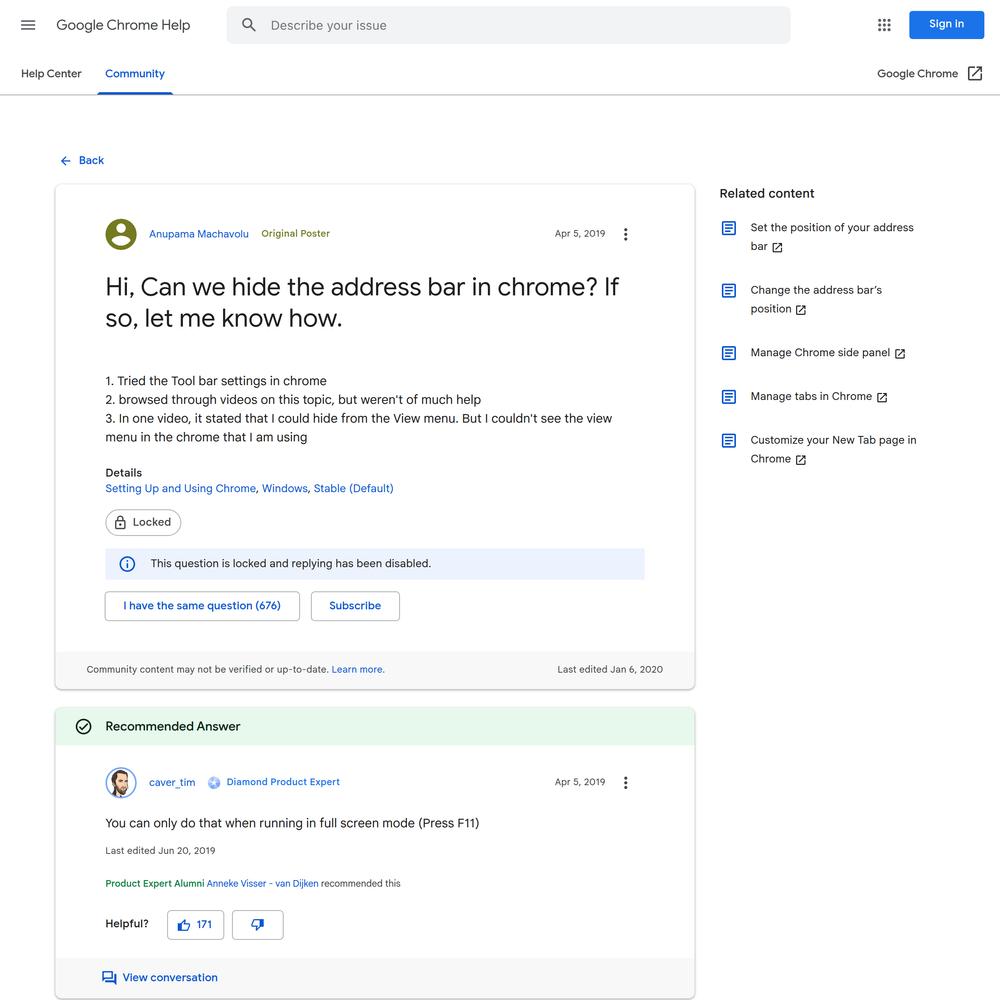Viewport: 1000px width, 1000px height.
Task: Open the Google apps grid
Action: pos(884,25)
